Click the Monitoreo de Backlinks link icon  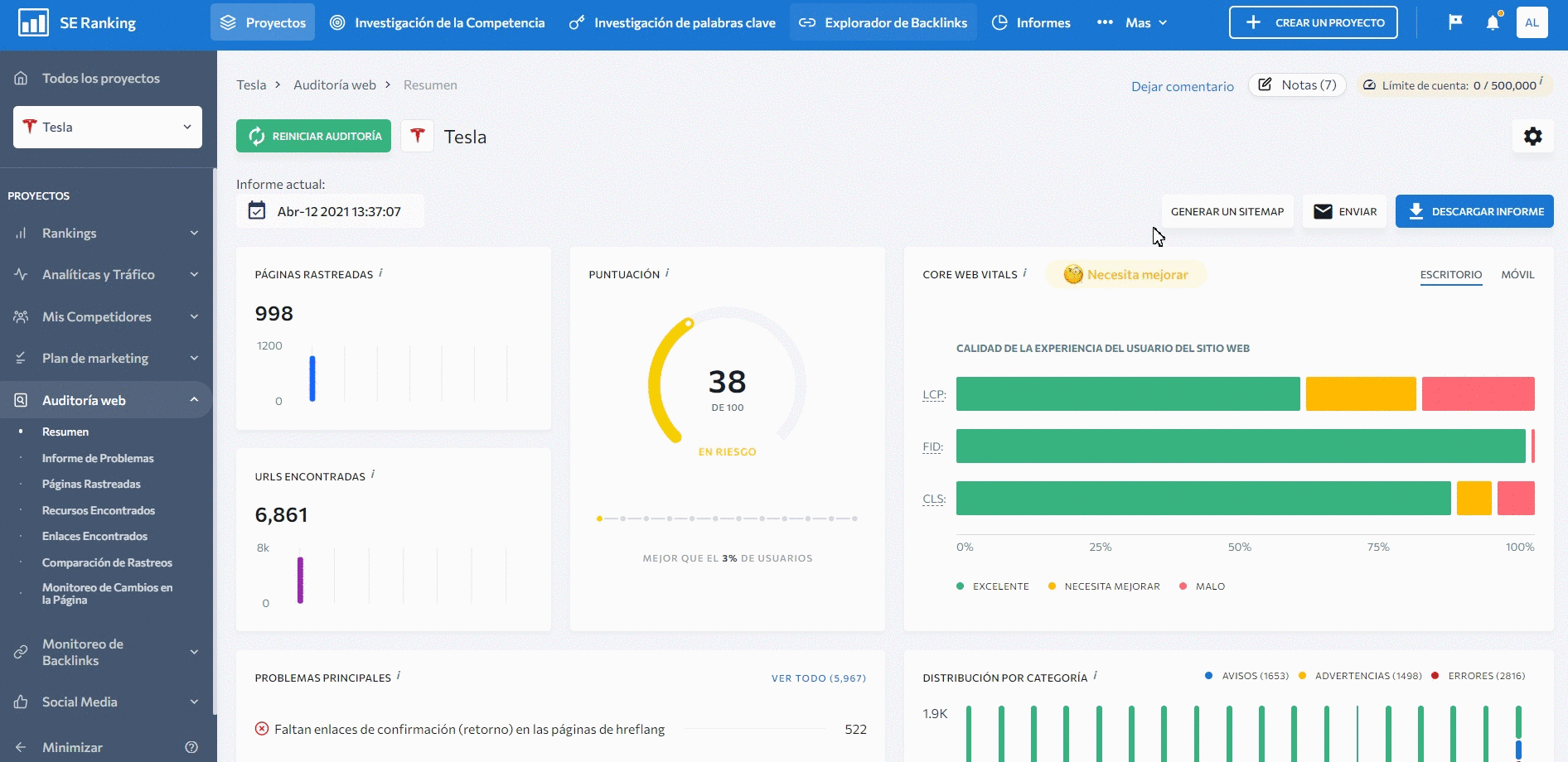[x=21, y=652]
